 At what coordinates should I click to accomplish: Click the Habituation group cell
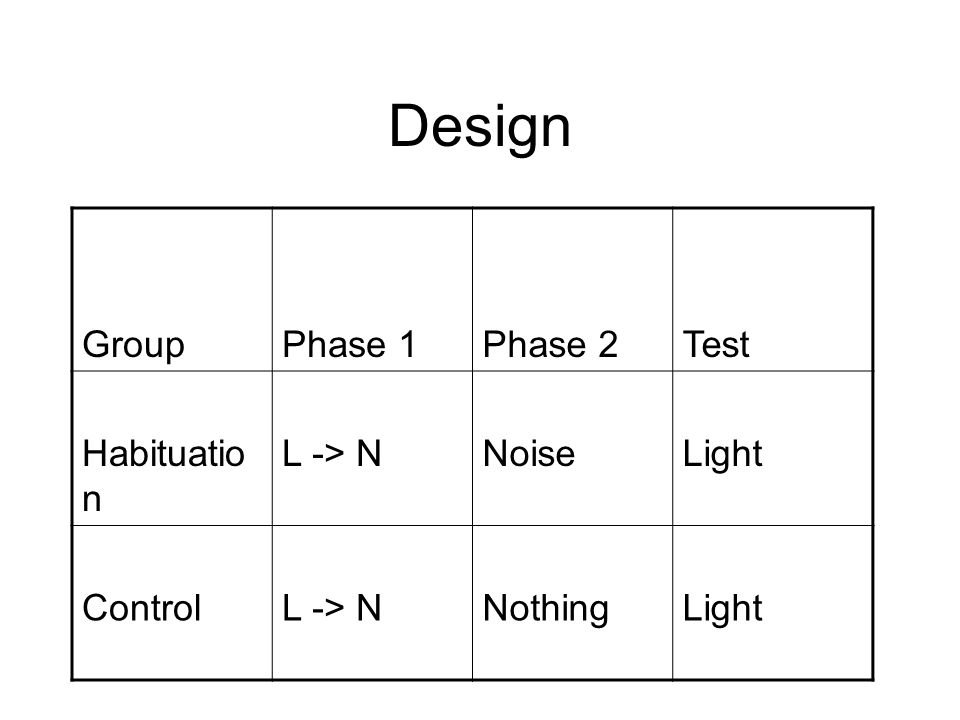172,448
